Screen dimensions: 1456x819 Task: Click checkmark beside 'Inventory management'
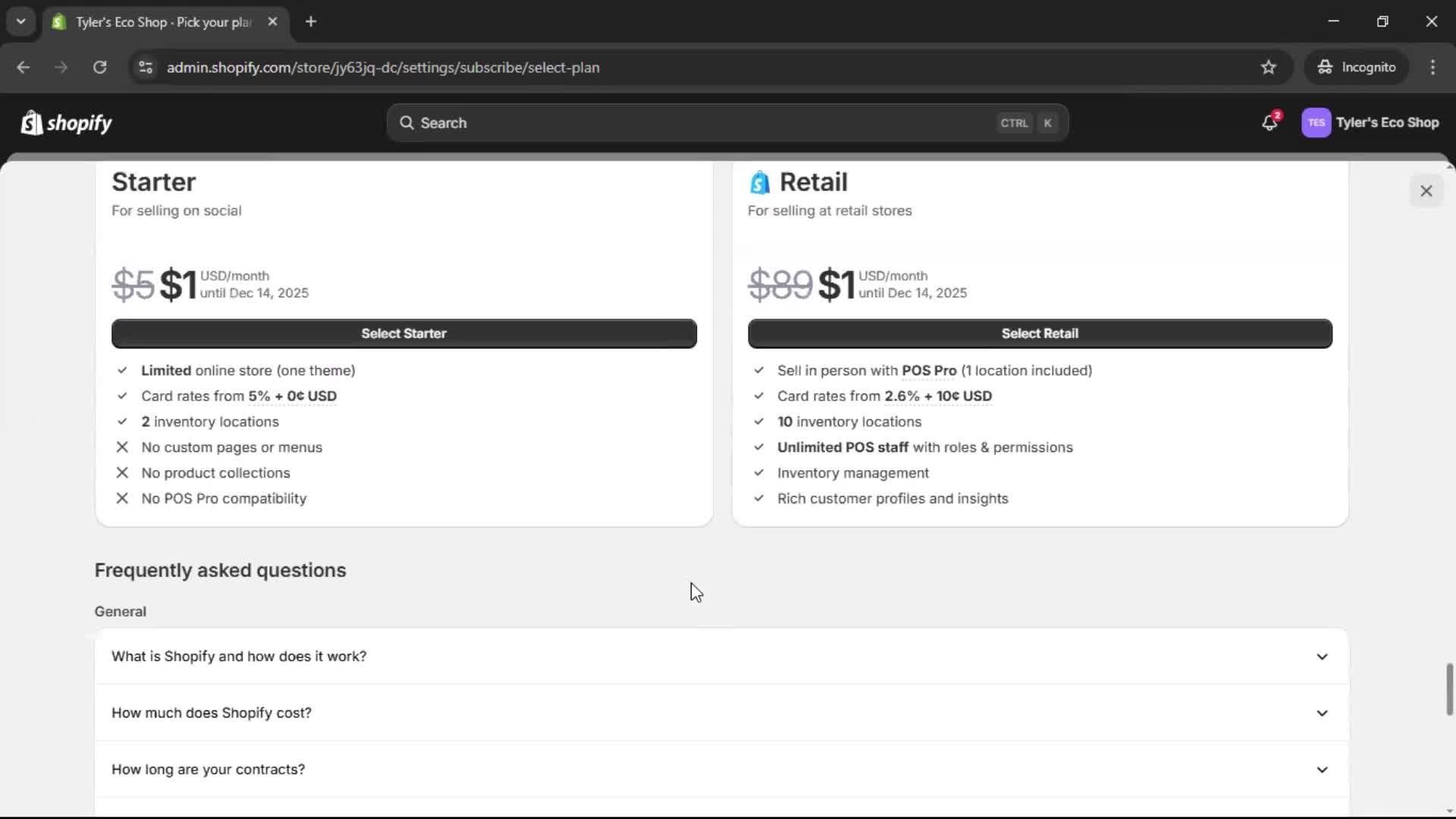tap(758, 473)
